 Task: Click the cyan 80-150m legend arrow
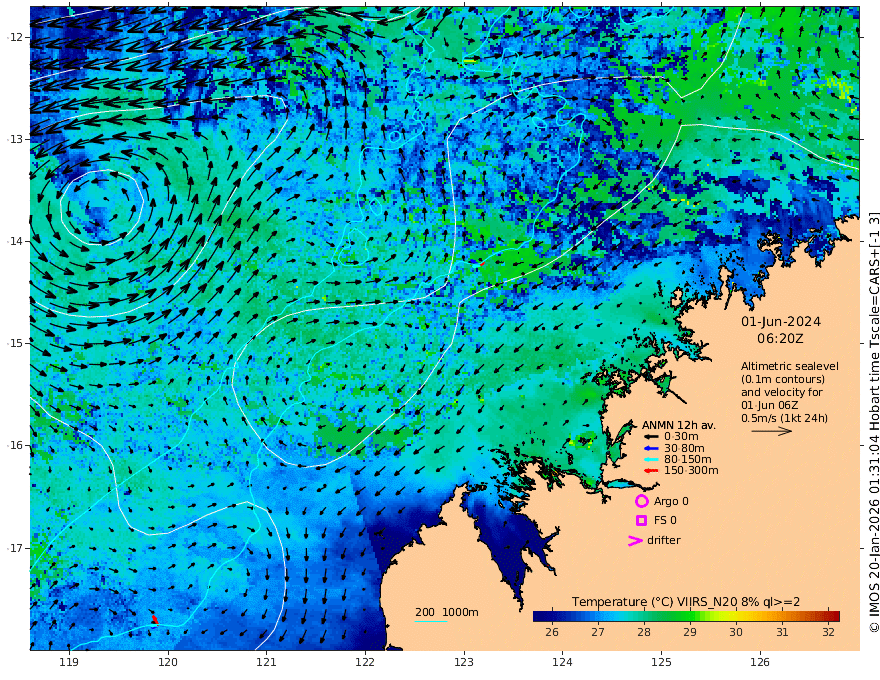[x=651, y=460]
